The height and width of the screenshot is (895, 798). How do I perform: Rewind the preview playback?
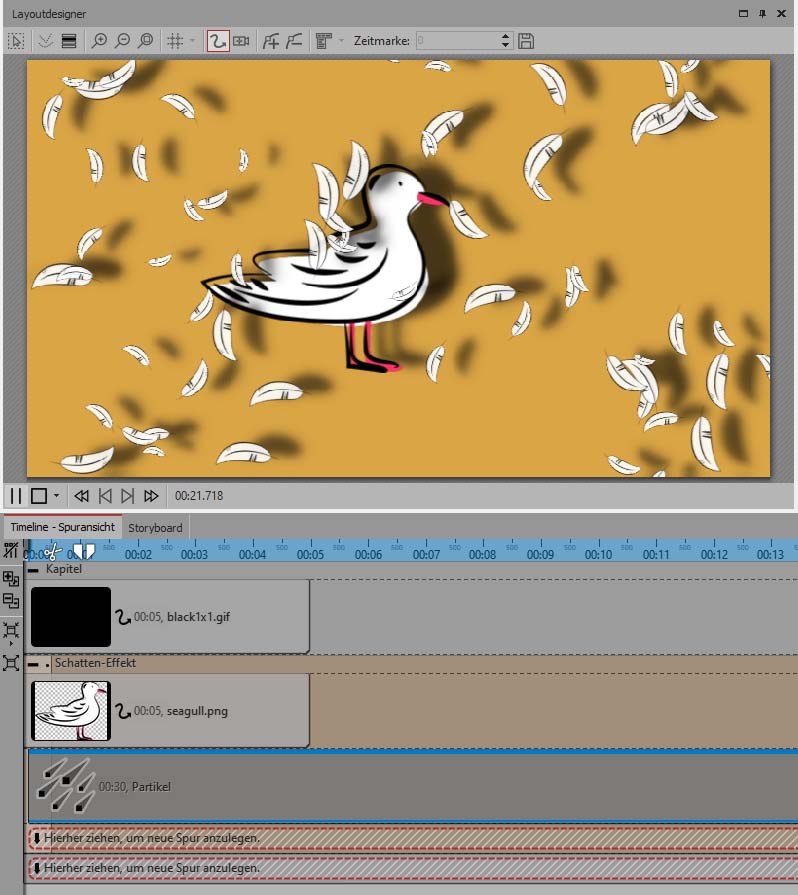[x=82, y=496]
